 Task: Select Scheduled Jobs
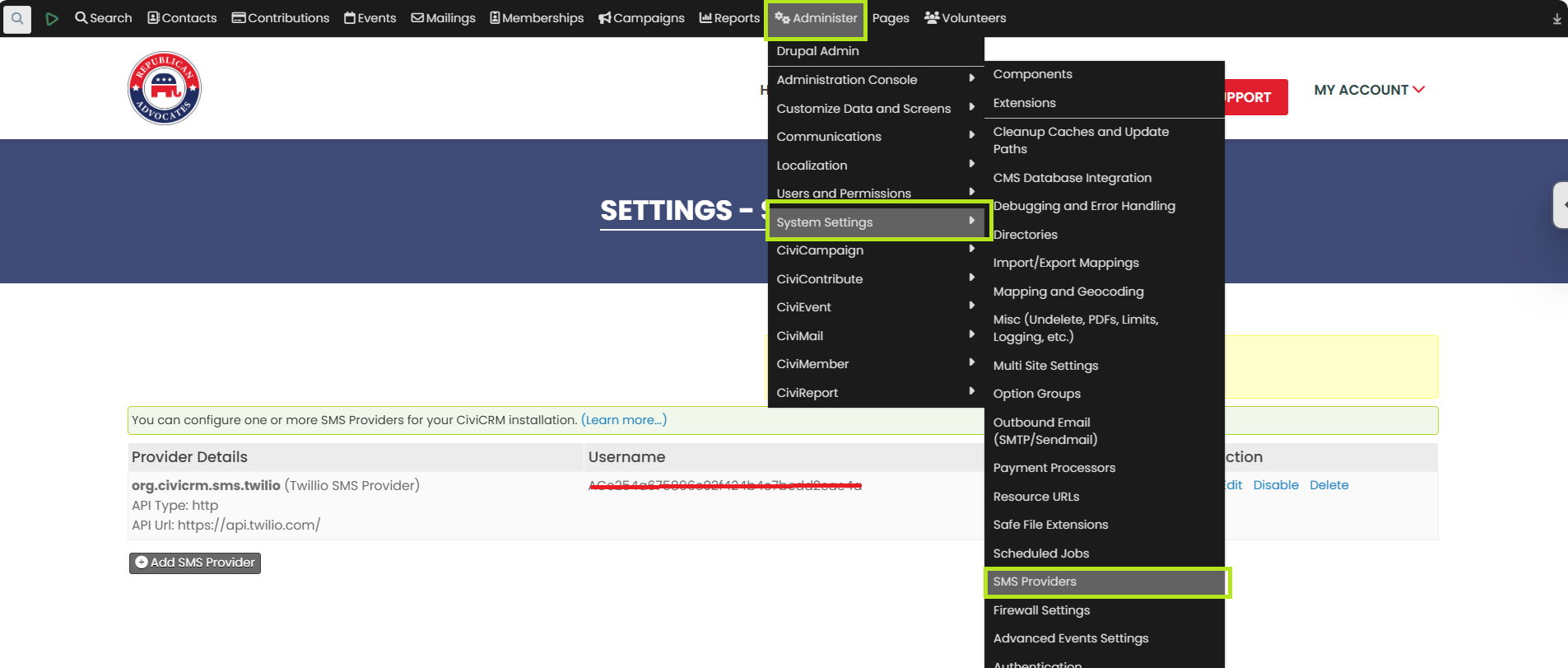[x=1104, y=554]
